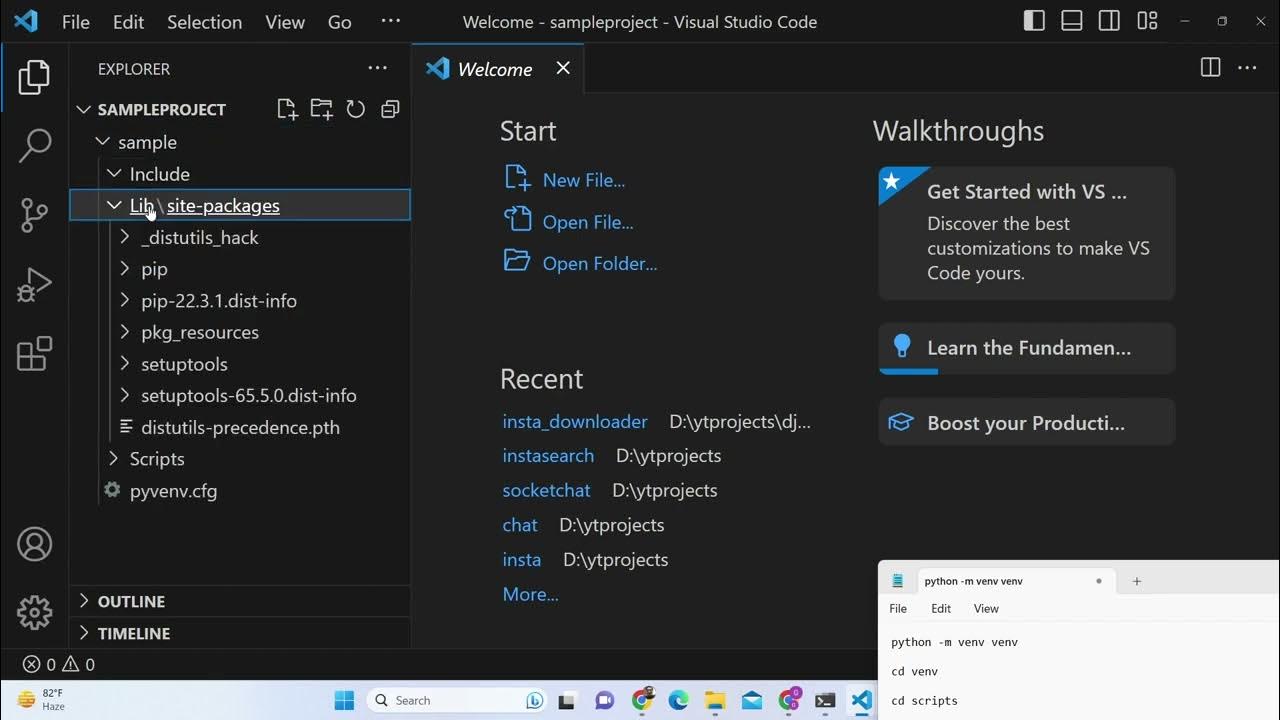Select the Welcome tab
The height and width of the screenshot is (720, 1280).
click(494, 69)
